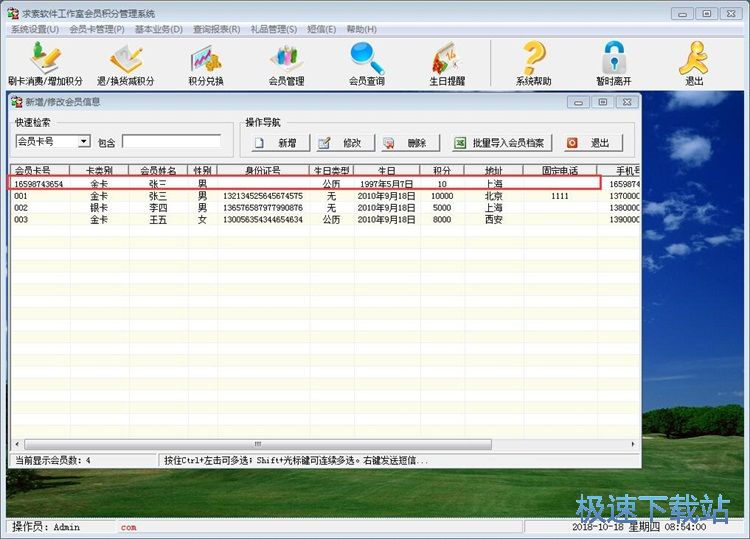Click the horizontal scrollbar thumb of the table
This screenshot has width=750, height=539.
point(258,444)
